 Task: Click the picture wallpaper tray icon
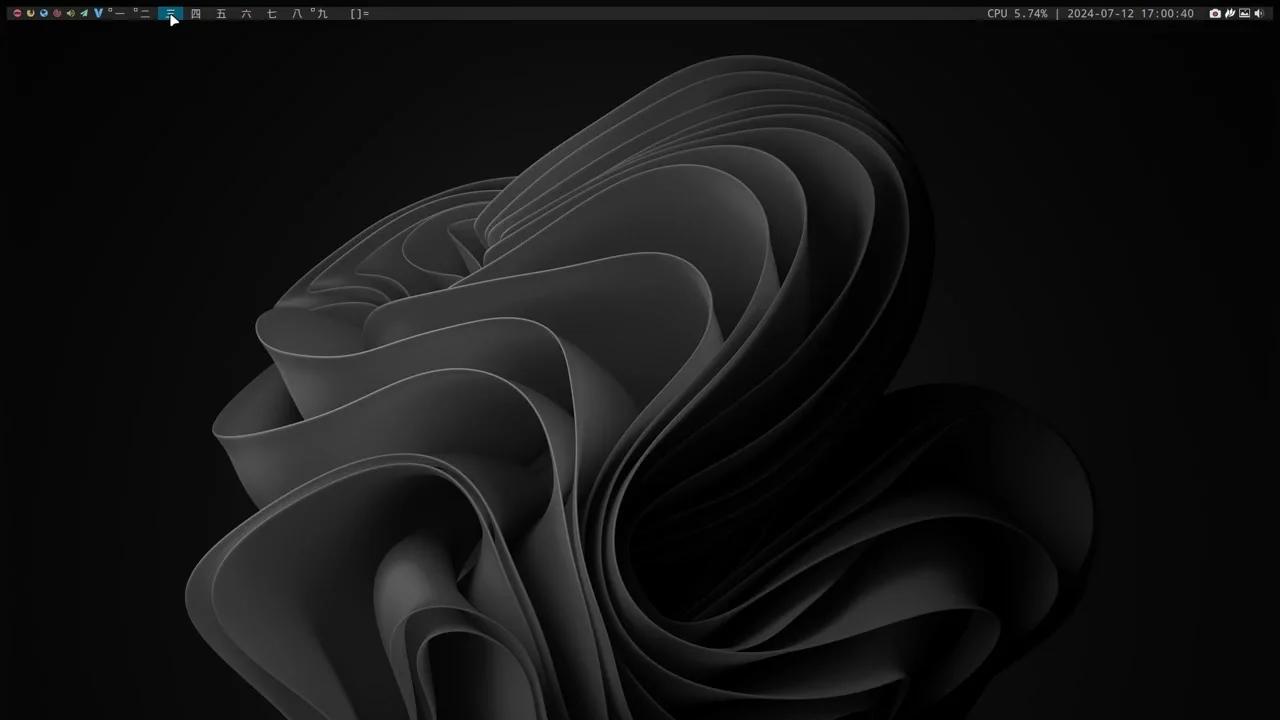[x=1244, y=14]
